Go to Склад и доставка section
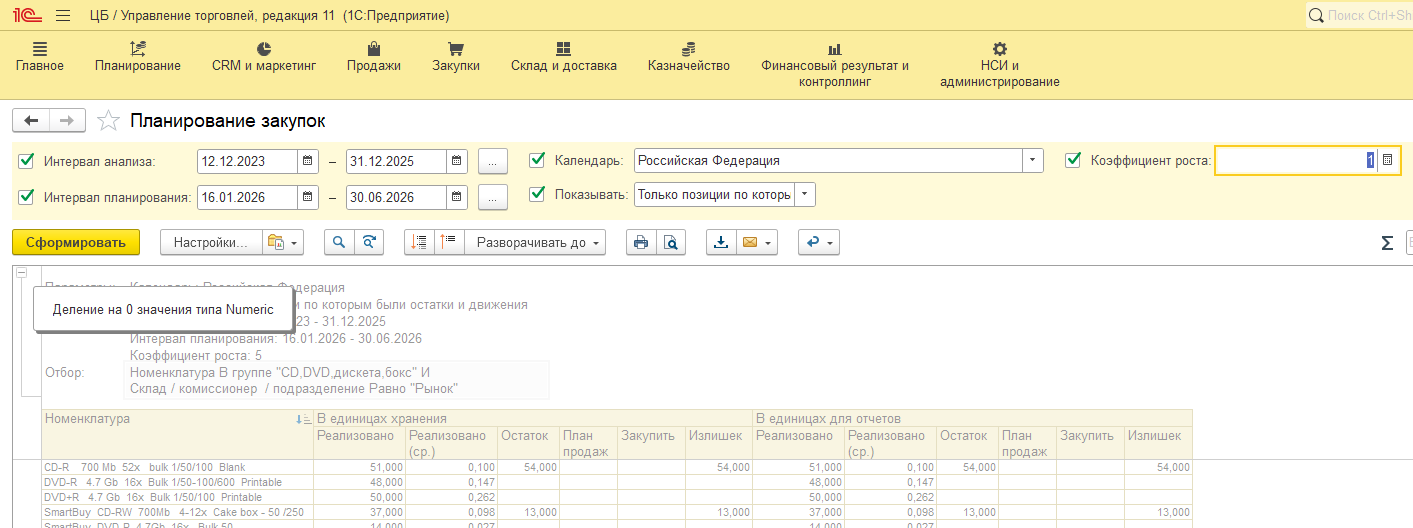Screen dimensions: 1413x528 click(563, 57)
